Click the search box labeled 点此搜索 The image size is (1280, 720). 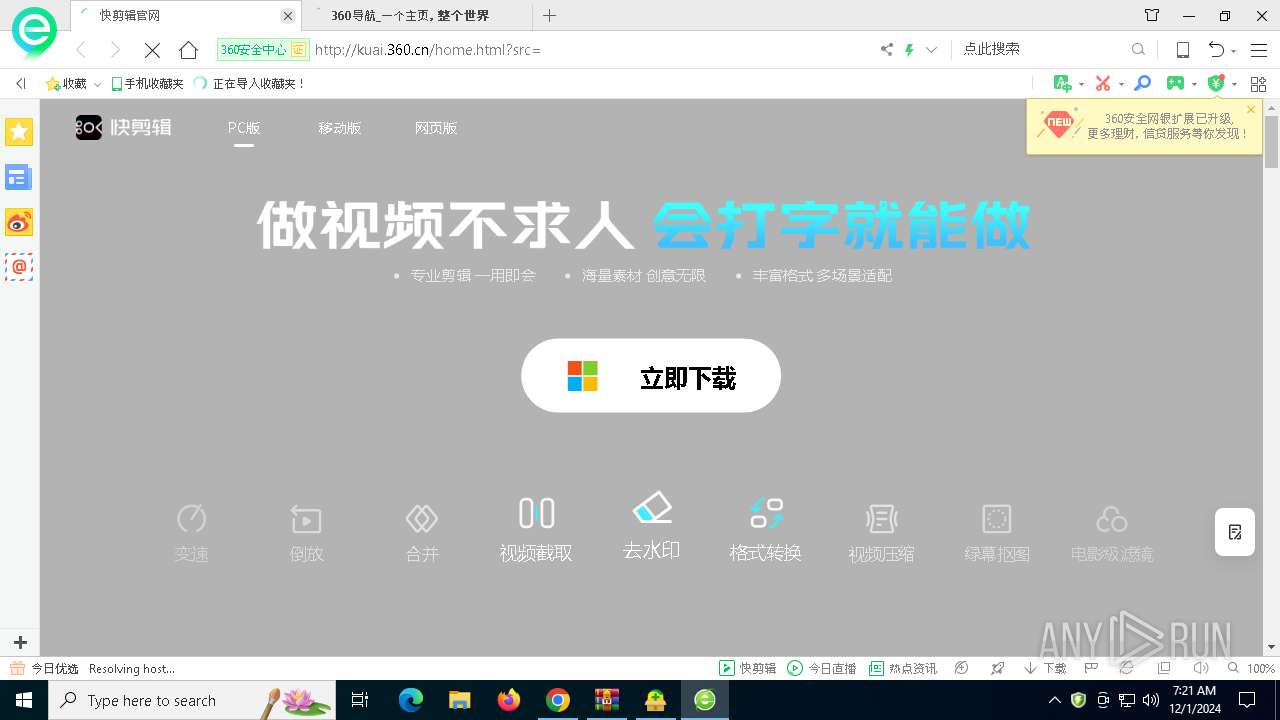pyautogui.click(x=1040, y=49)
